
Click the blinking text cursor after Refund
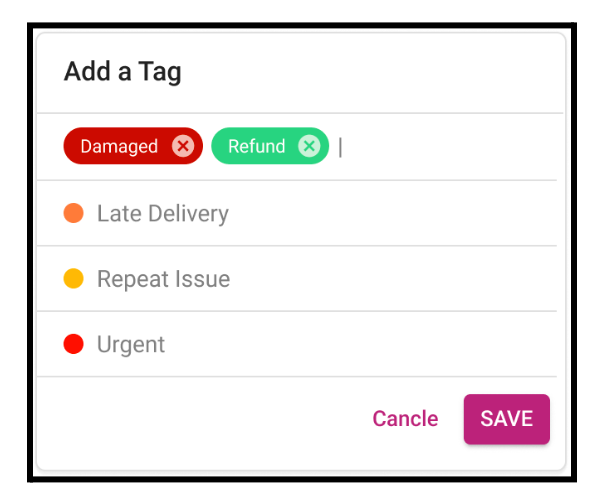[x=340, y=147]
